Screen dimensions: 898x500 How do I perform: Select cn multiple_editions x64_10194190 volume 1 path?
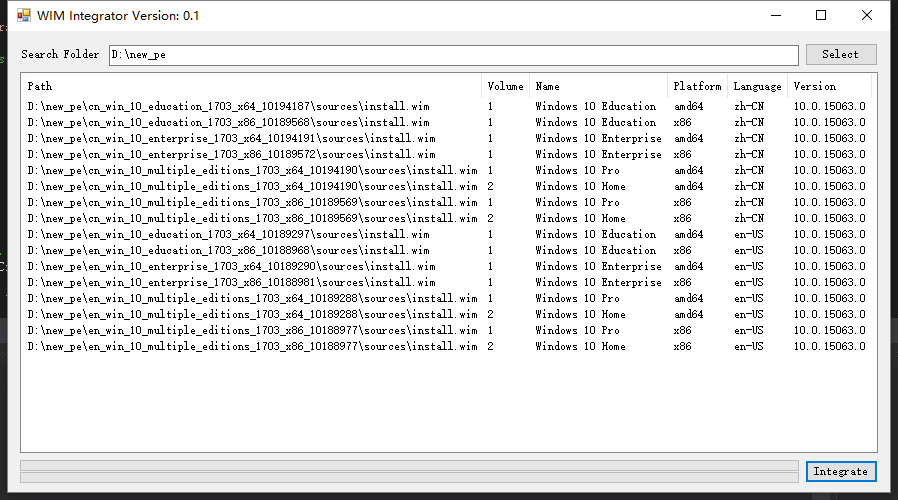[253, 171]
